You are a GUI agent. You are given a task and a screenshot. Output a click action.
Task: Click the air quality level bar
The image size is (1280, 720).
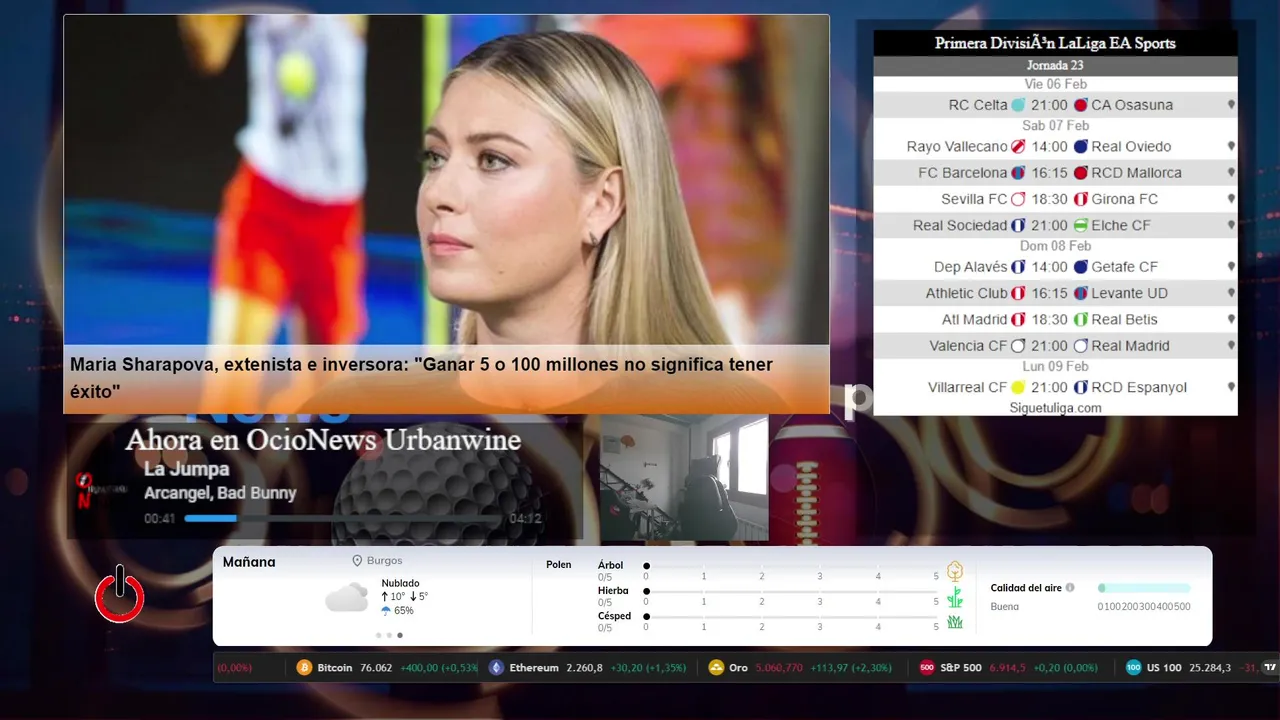coord(1144,588)
